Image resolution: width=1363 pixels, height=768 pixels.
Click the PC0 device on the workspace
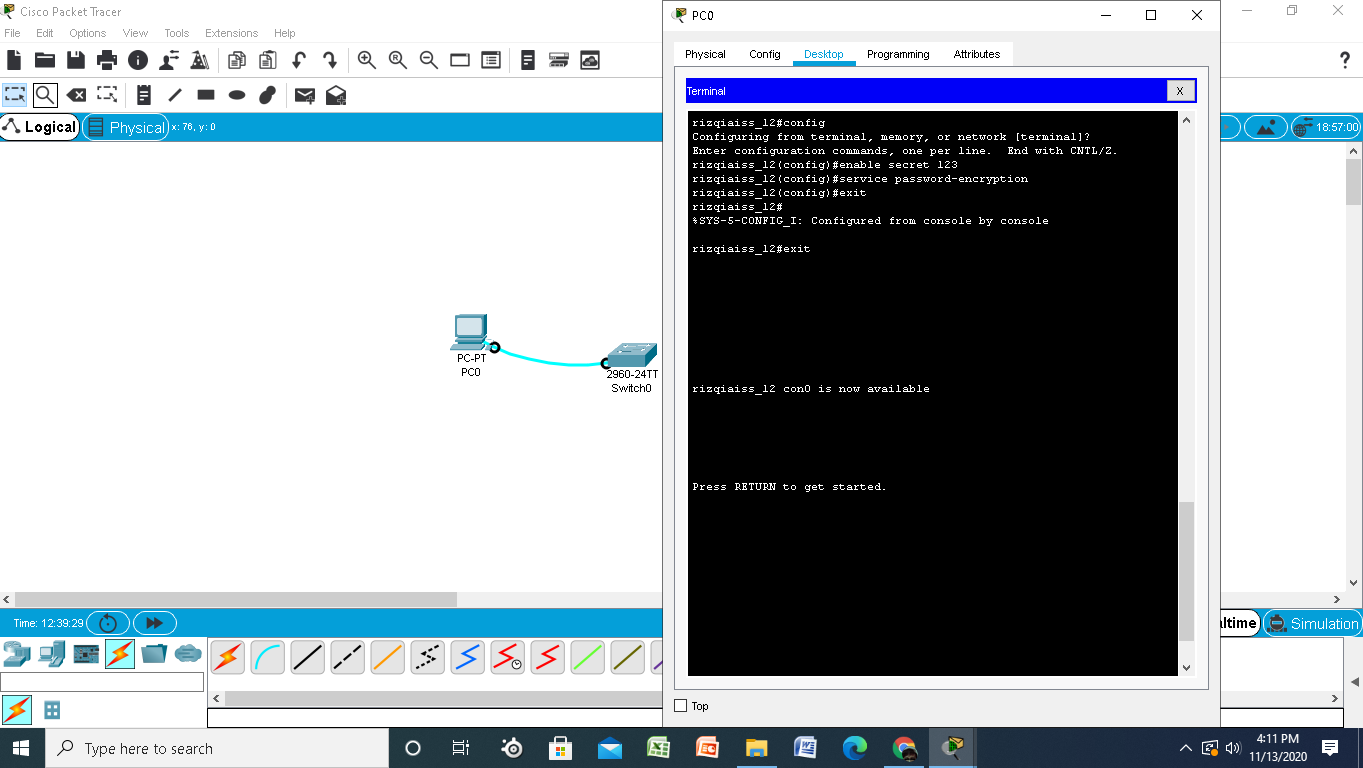coord(469,333)
